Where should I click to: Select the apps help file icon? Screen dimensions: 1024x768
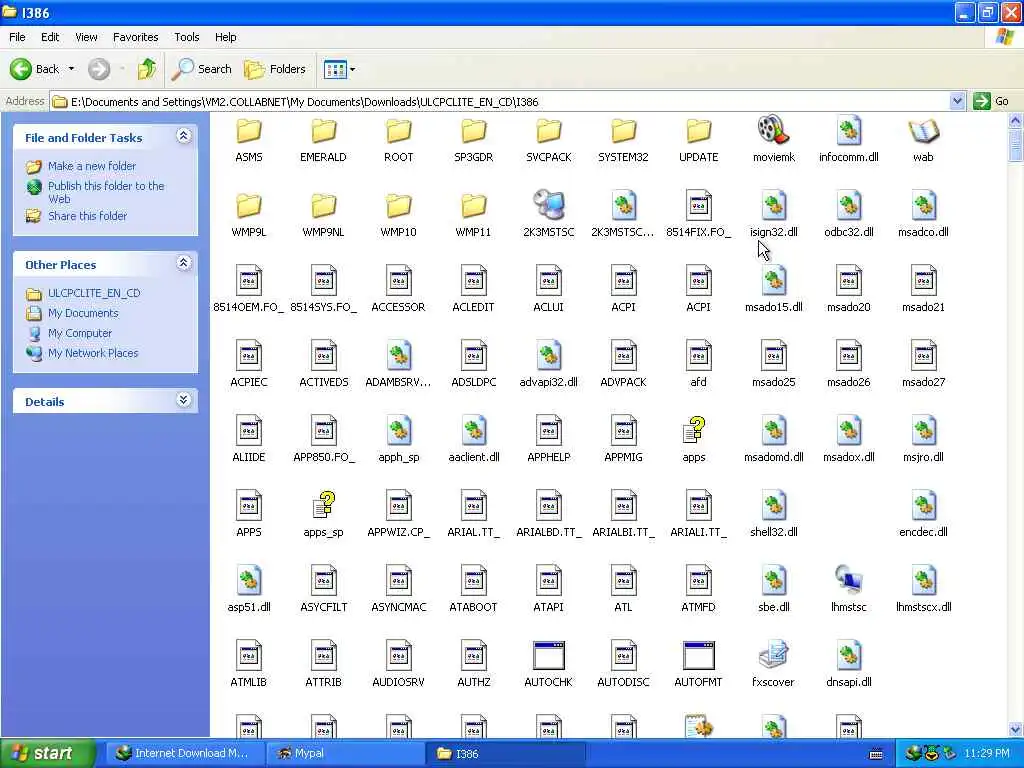[694, 431]
